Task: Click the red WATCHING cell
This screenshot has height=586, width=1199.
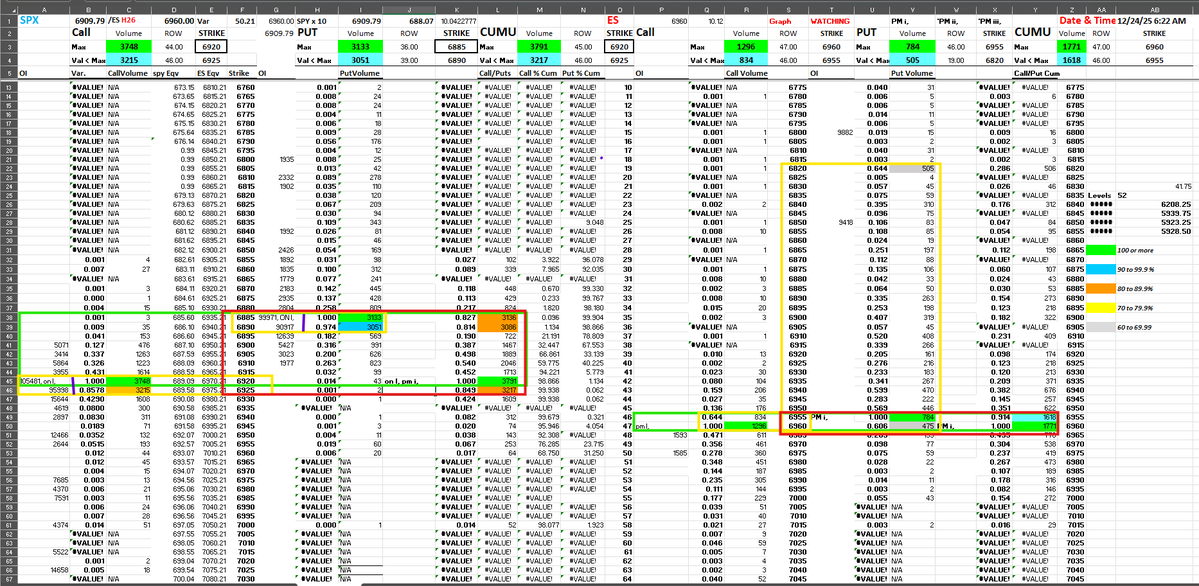Action: (830, 22)
